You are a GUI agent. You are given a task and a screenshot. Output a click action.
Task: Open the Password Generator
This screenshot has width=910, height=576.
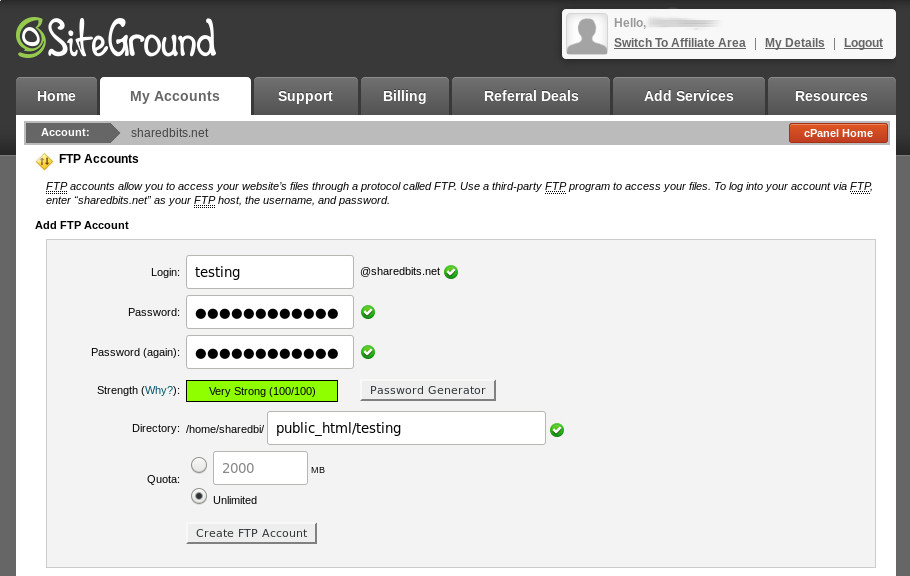click(x=428, y=390)
